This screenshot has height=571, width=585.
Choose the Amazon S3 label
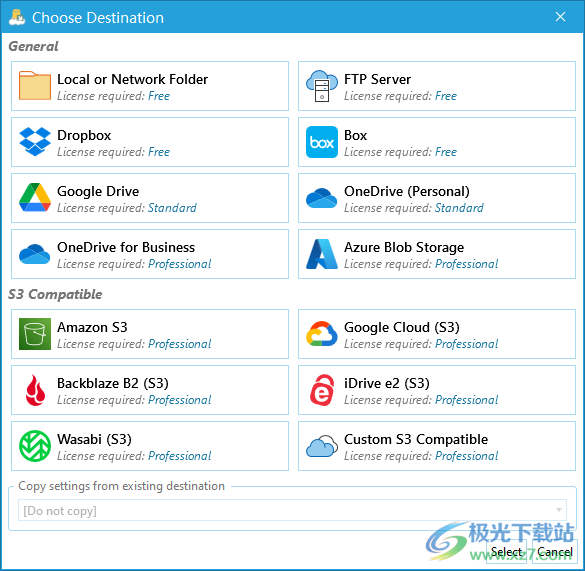point(92,327)
